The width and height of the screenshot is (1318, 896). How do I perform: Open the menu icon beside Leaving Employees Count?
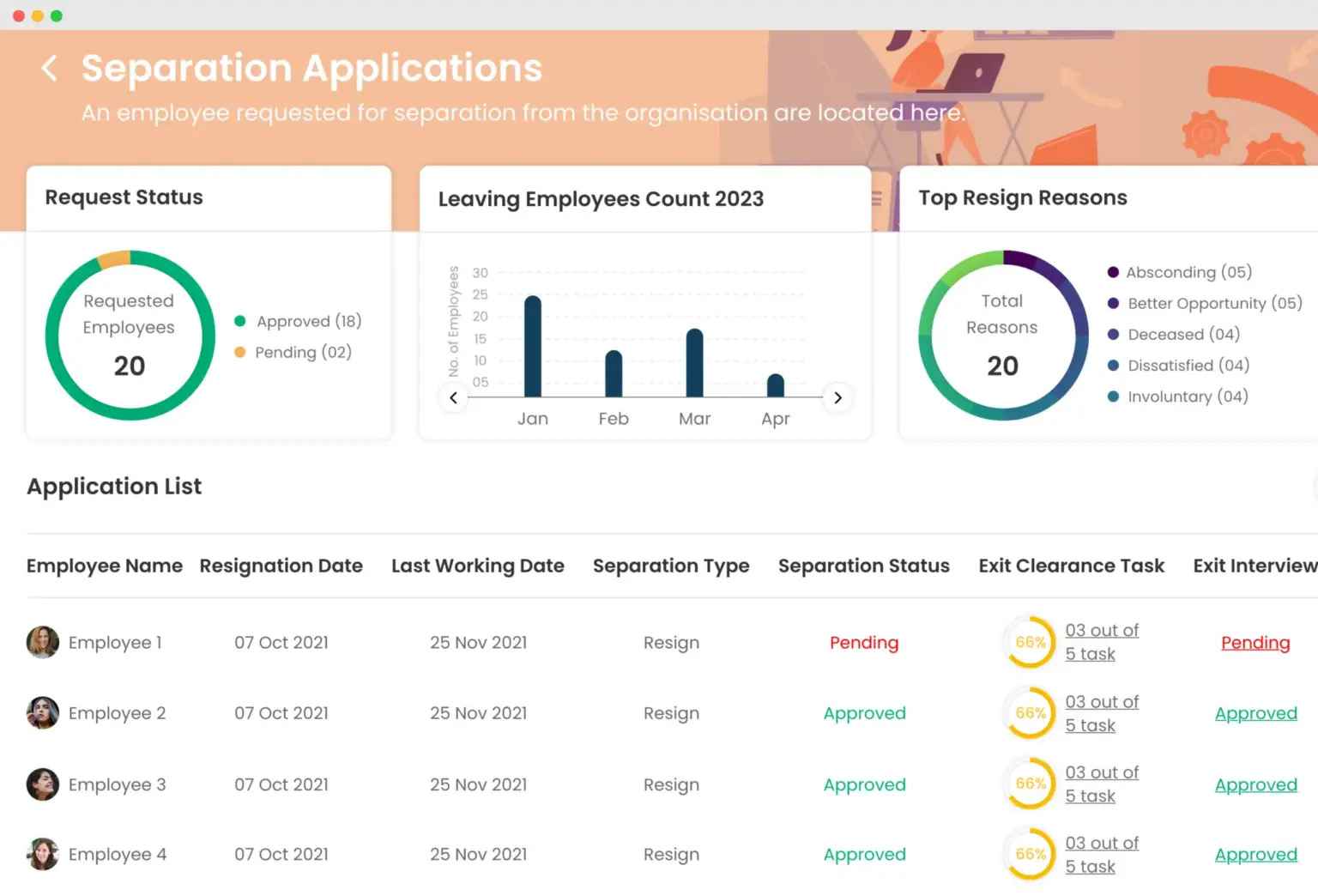[x=876, y=199]
